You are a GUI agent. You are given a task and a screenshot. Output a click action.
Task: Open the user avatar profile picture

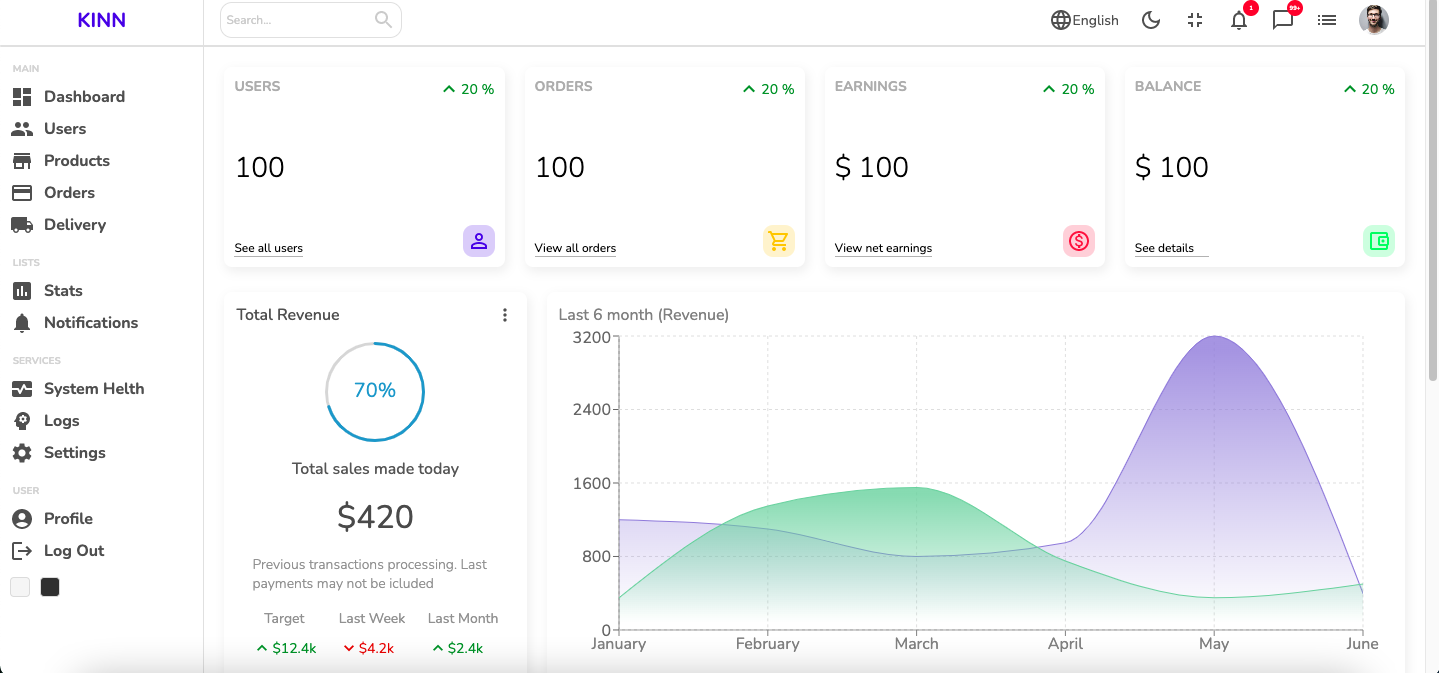1374,20
